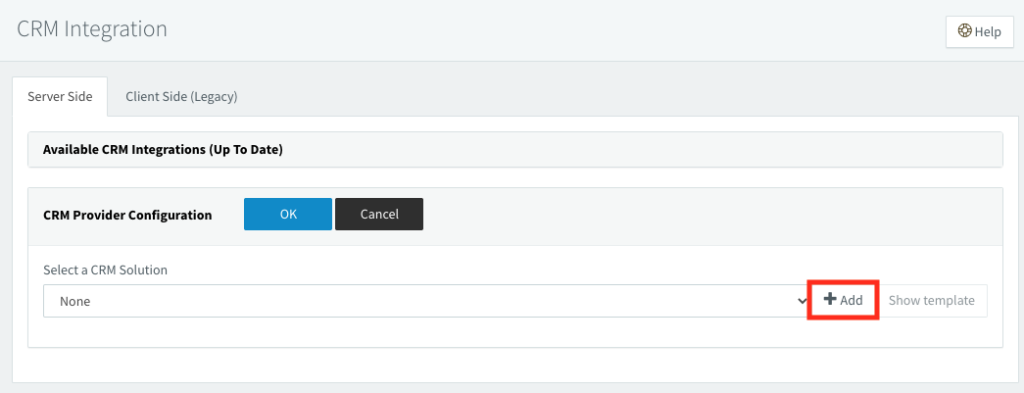Click the dropdown chevron arrow
The image size is (1024, 393).
point(802,301)
